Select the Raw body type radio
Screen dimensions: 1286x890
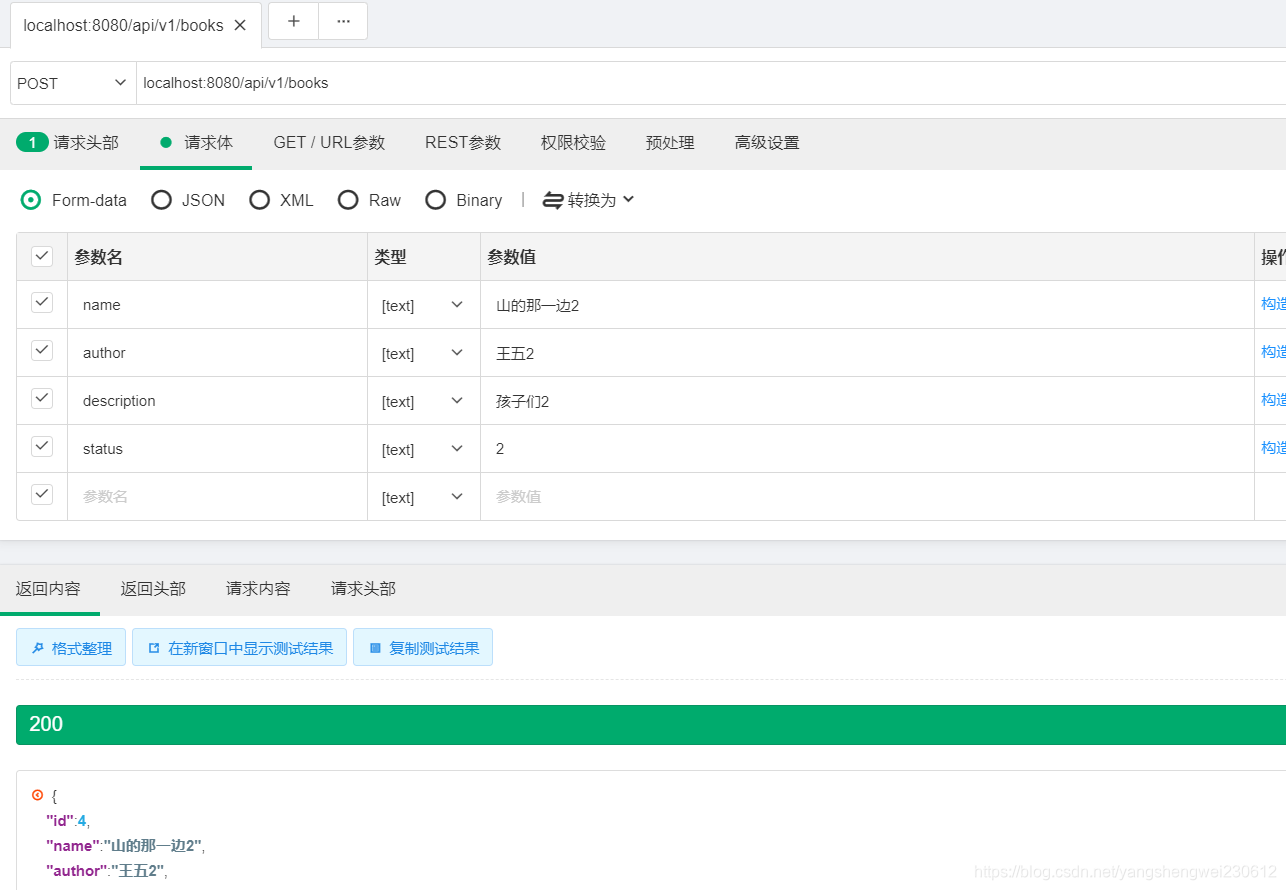(x=348, y=200)
